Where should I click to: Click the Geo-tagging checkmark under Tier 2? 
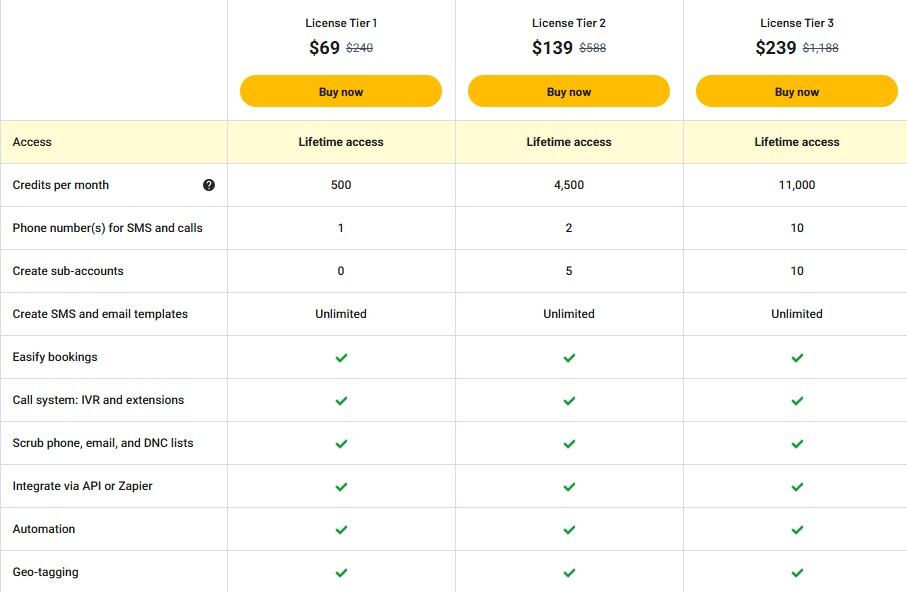[569, 572]
